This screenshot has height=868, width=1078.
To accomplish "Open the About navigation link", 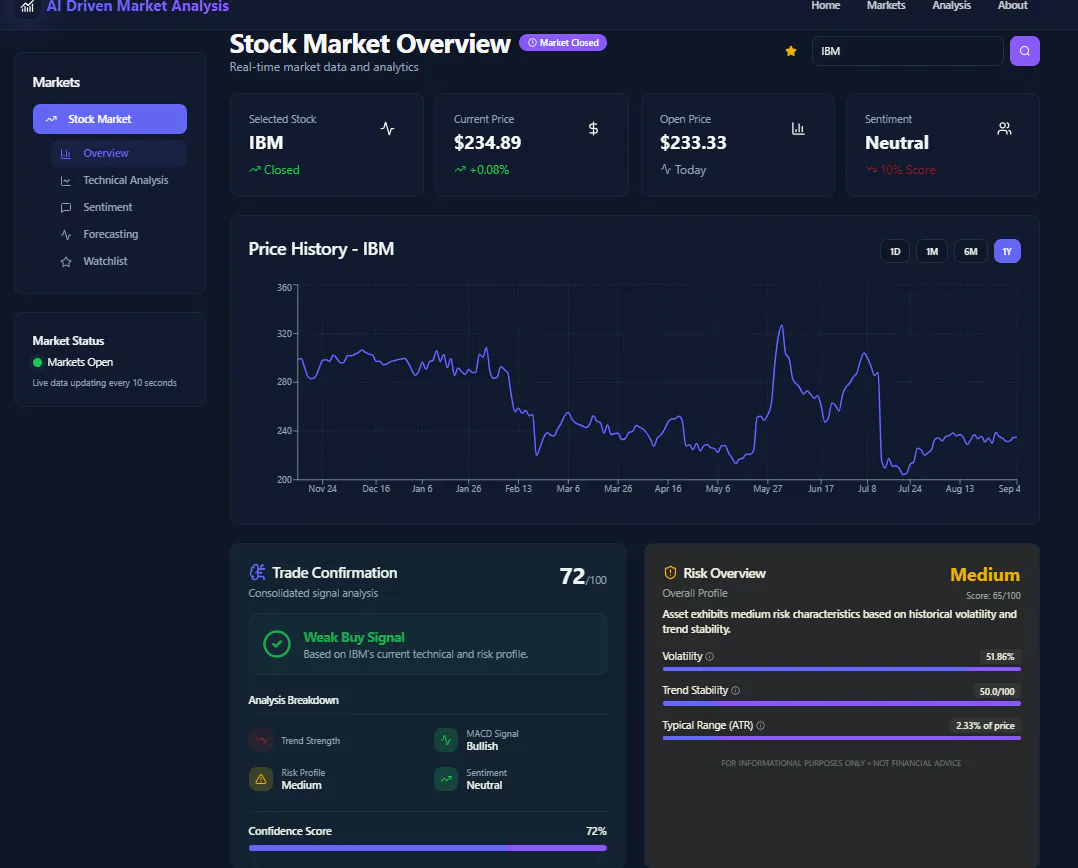I will pos(1013,5).
